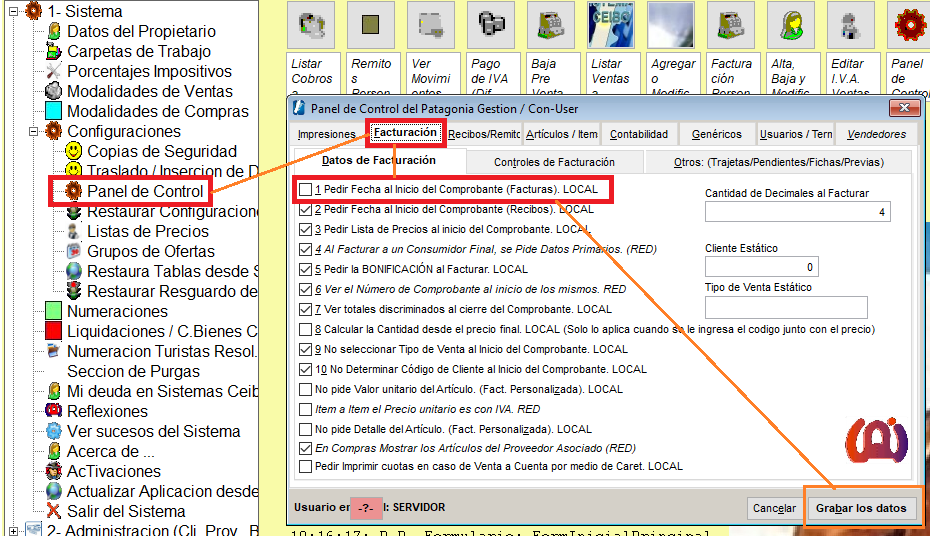Uncheck Pedir Fecha al Inicio (Recibos) option

(x=305, y=209)
